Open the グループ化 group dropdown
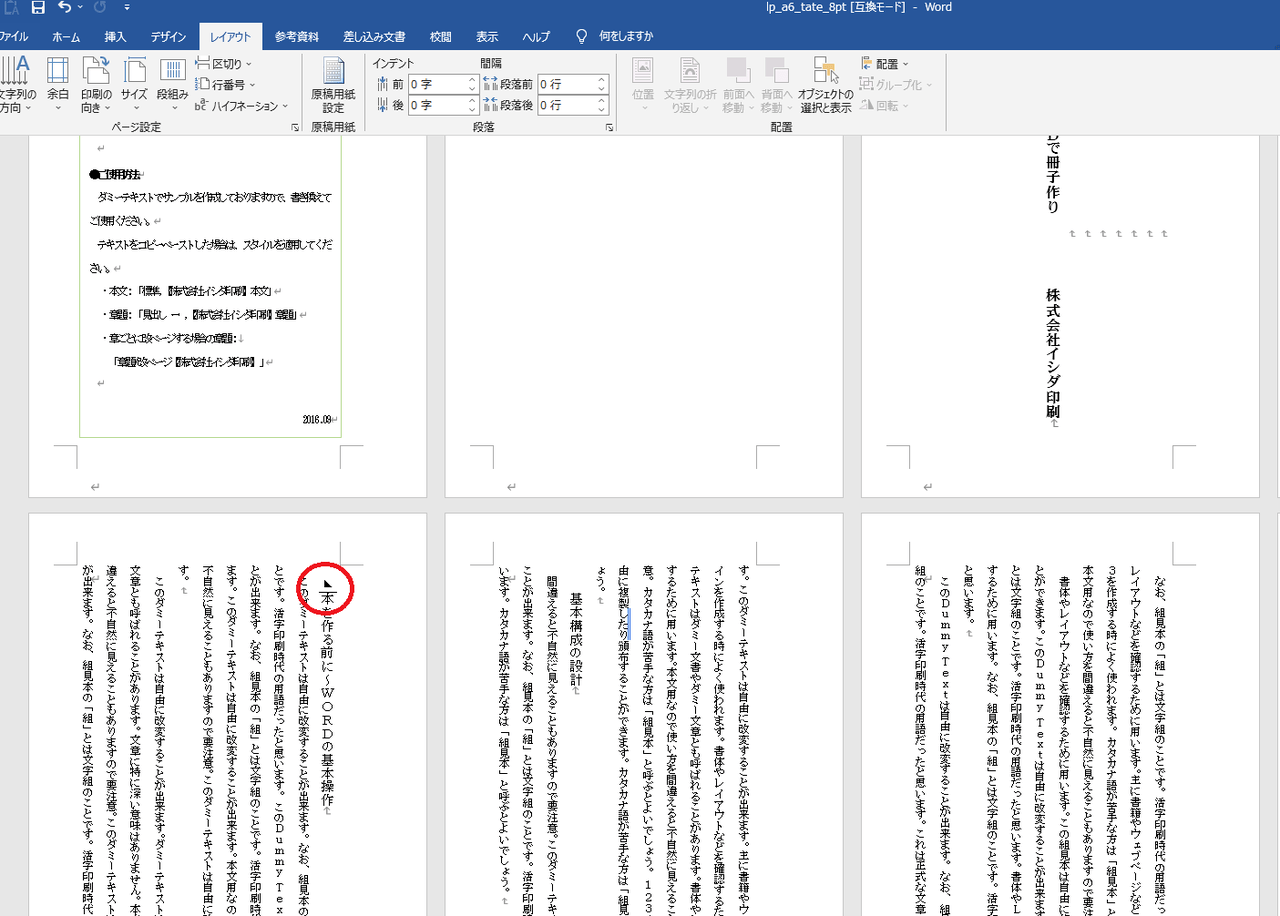 (x=896, y=85)
